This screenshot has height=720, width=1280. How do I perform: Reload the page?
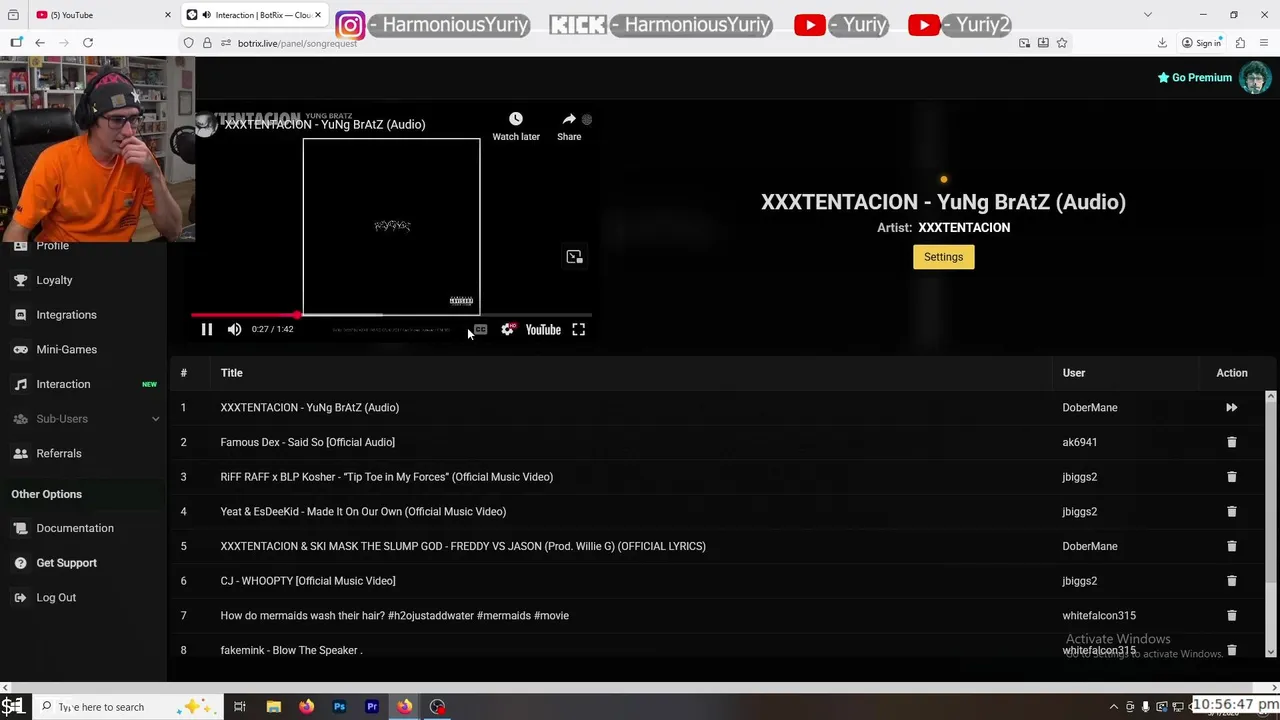click(x=88, y=43)
